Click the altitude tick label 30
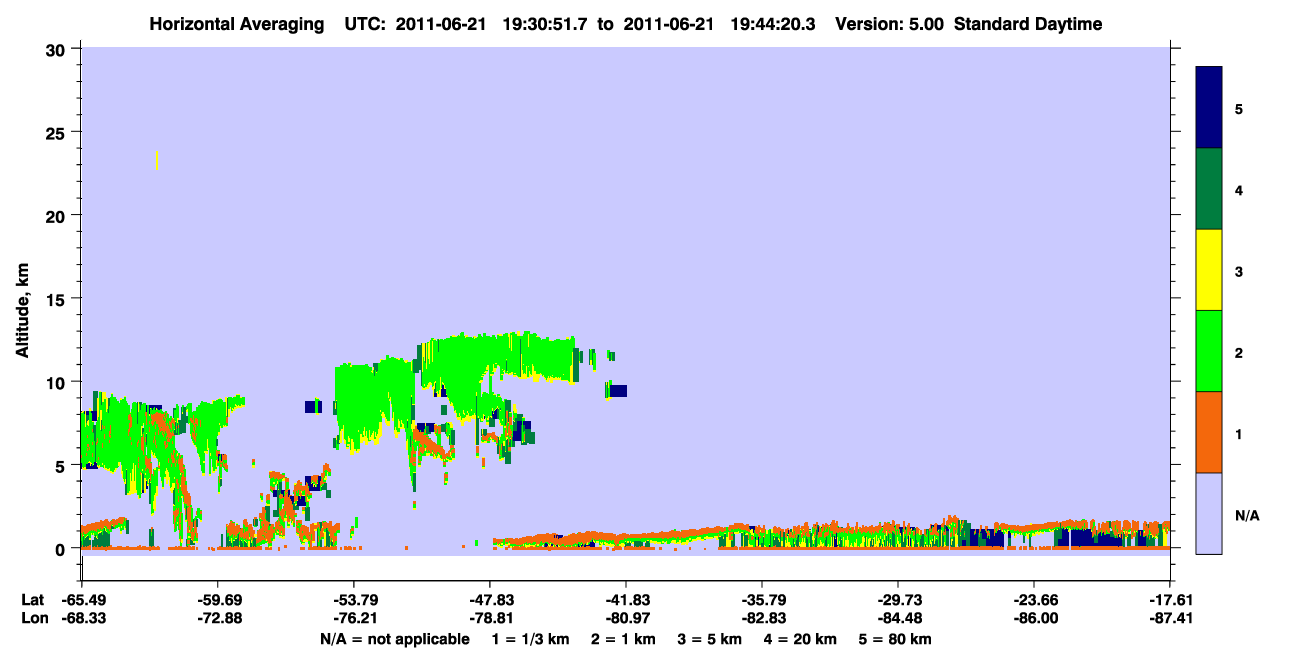This screenshot has height=667, width=1300. 58,49
